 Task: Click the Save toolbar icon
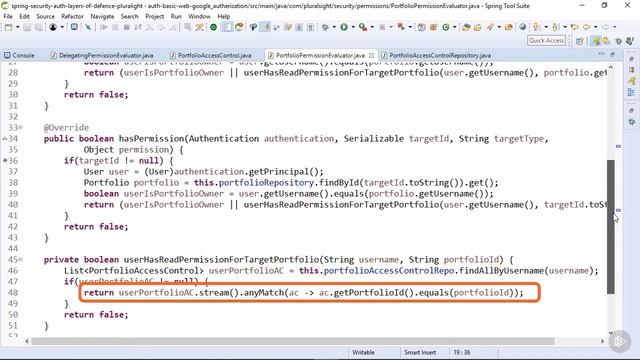[x=27, y=27]
